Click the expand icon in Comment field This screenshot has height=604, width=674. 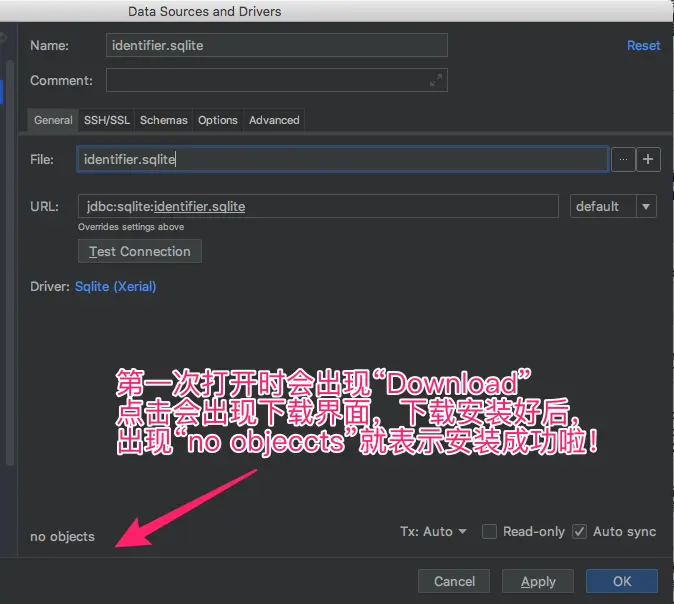click(436, 80)
